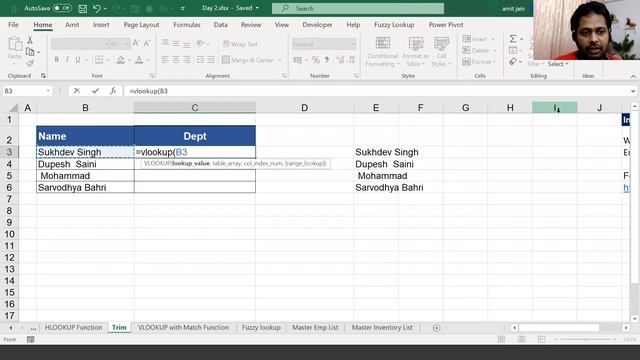640x360 pixels.
Task: Click the Clear eraser icon
Action: 513,62
